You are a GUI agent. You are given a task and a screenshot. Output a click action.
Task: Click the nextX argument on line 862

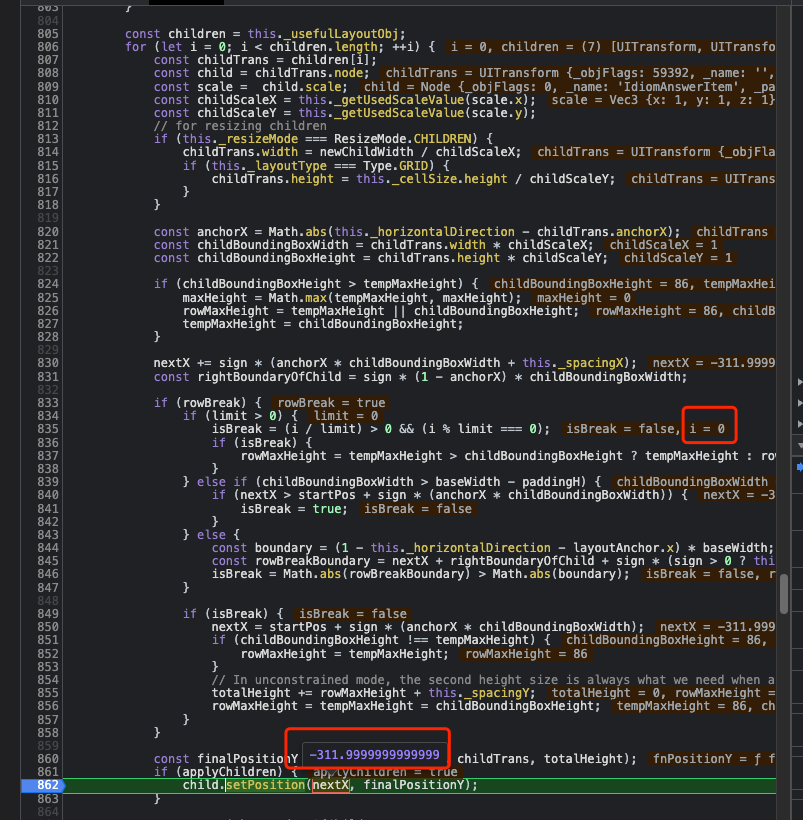pyautogui.click(x=331, y=785)
